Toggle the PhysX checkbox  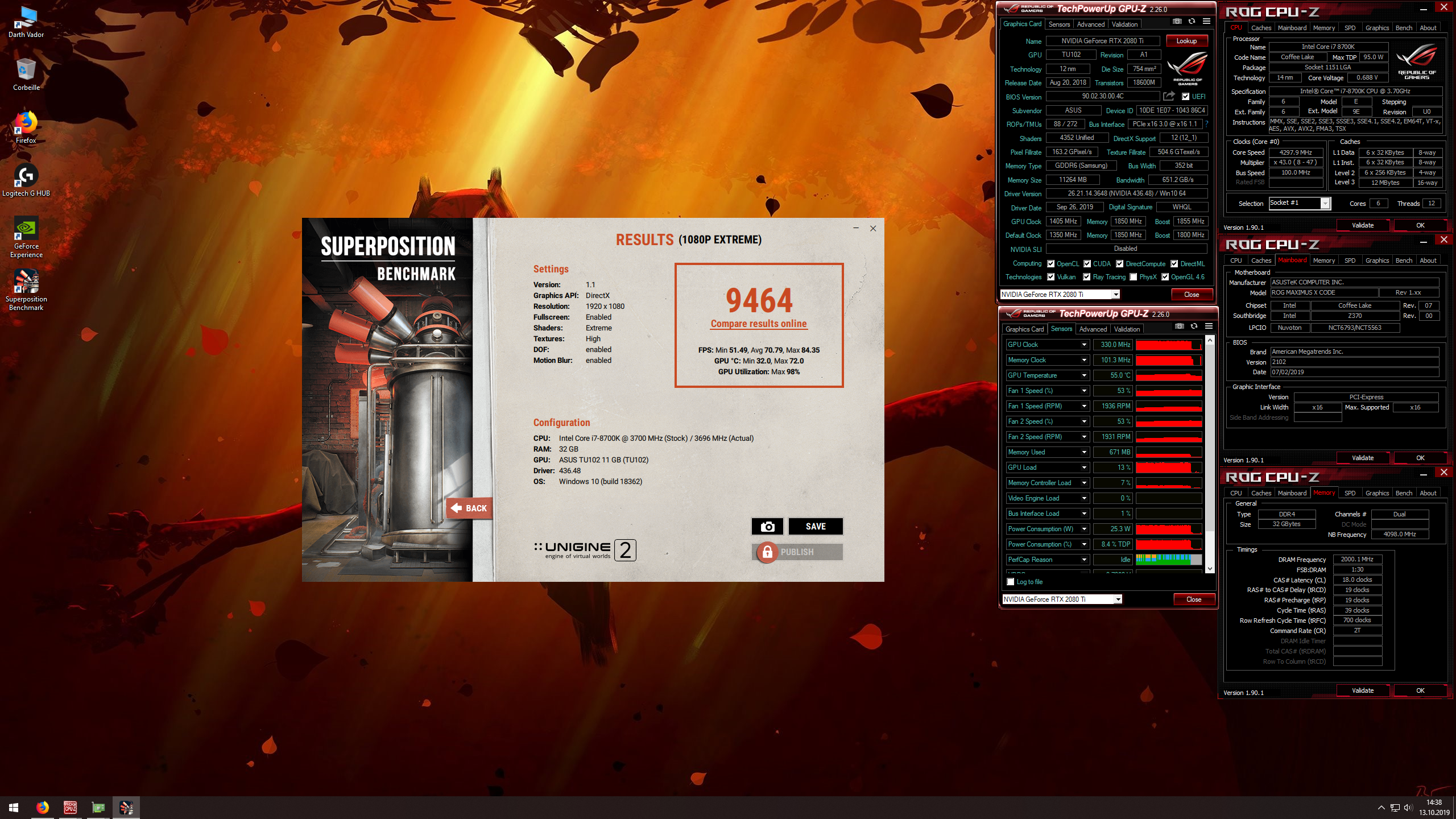1133,277
